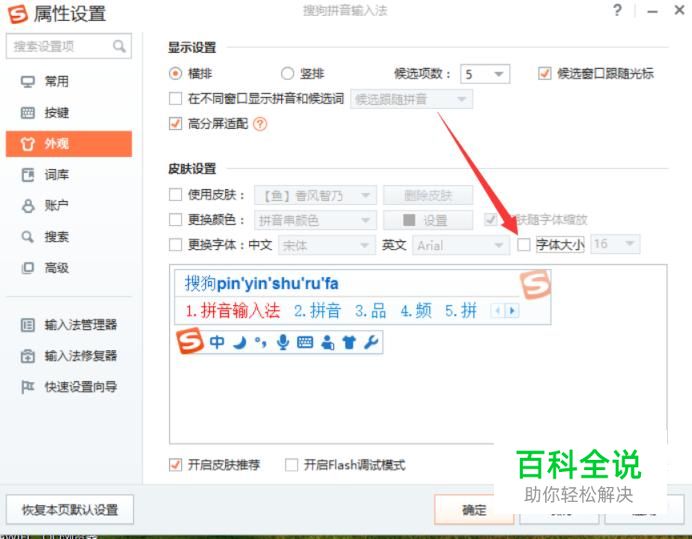Click the user account icon in preview toolbar
This screenshot has height=539, width=692.
click(327, 342)
